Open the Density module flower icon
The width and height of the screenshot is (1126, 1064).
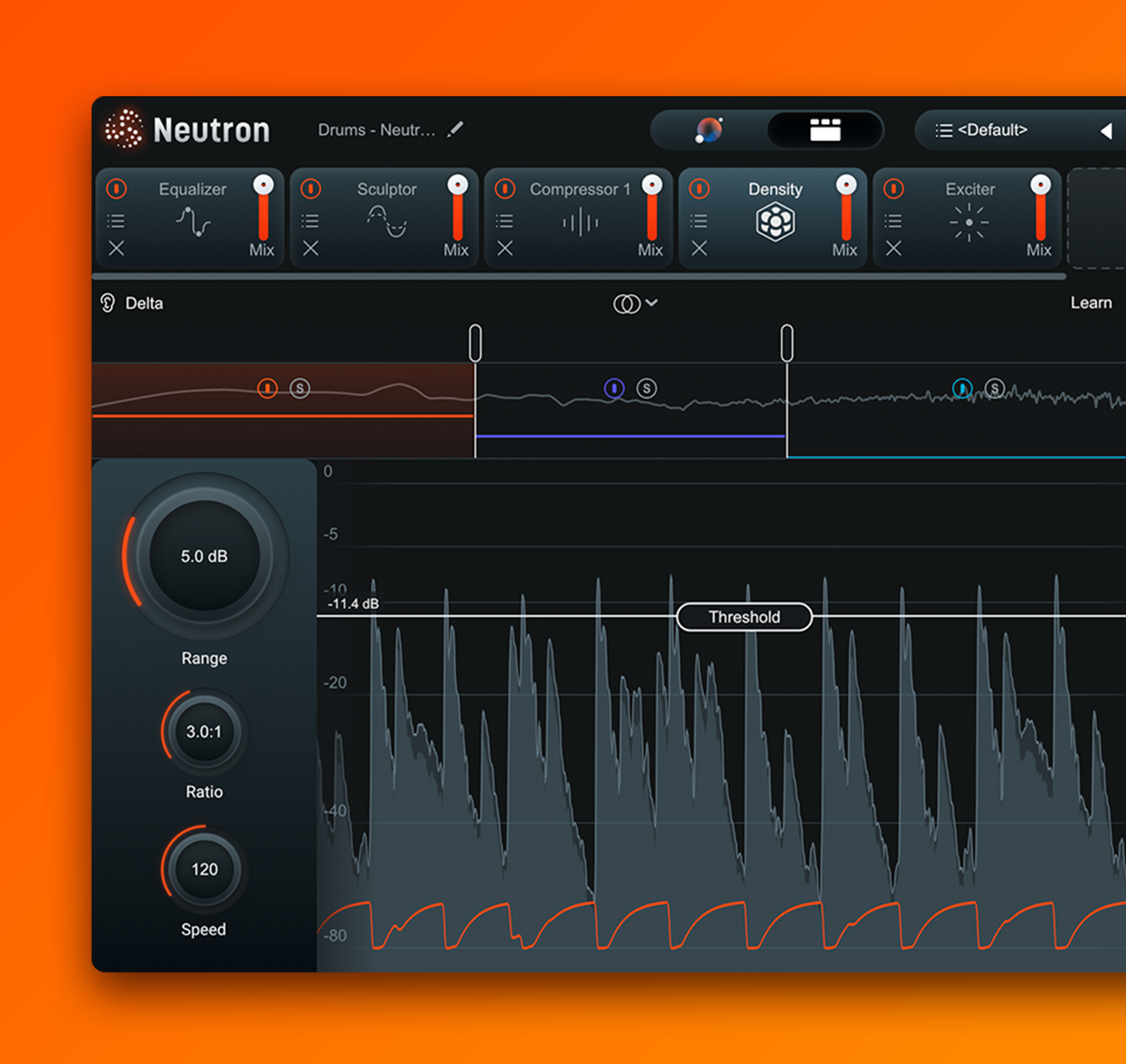[x=775, y=222]
